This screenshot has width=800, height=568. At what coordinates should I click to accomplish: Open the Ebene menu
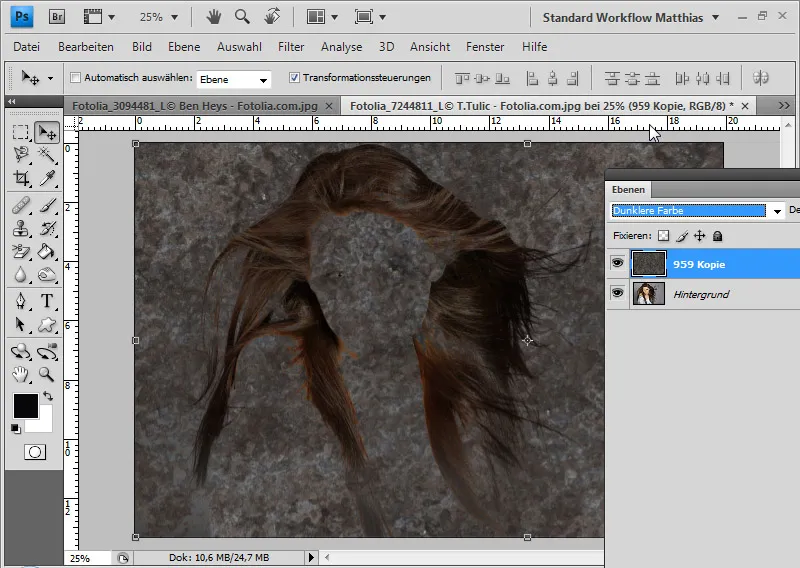click(x=184, y=47)
